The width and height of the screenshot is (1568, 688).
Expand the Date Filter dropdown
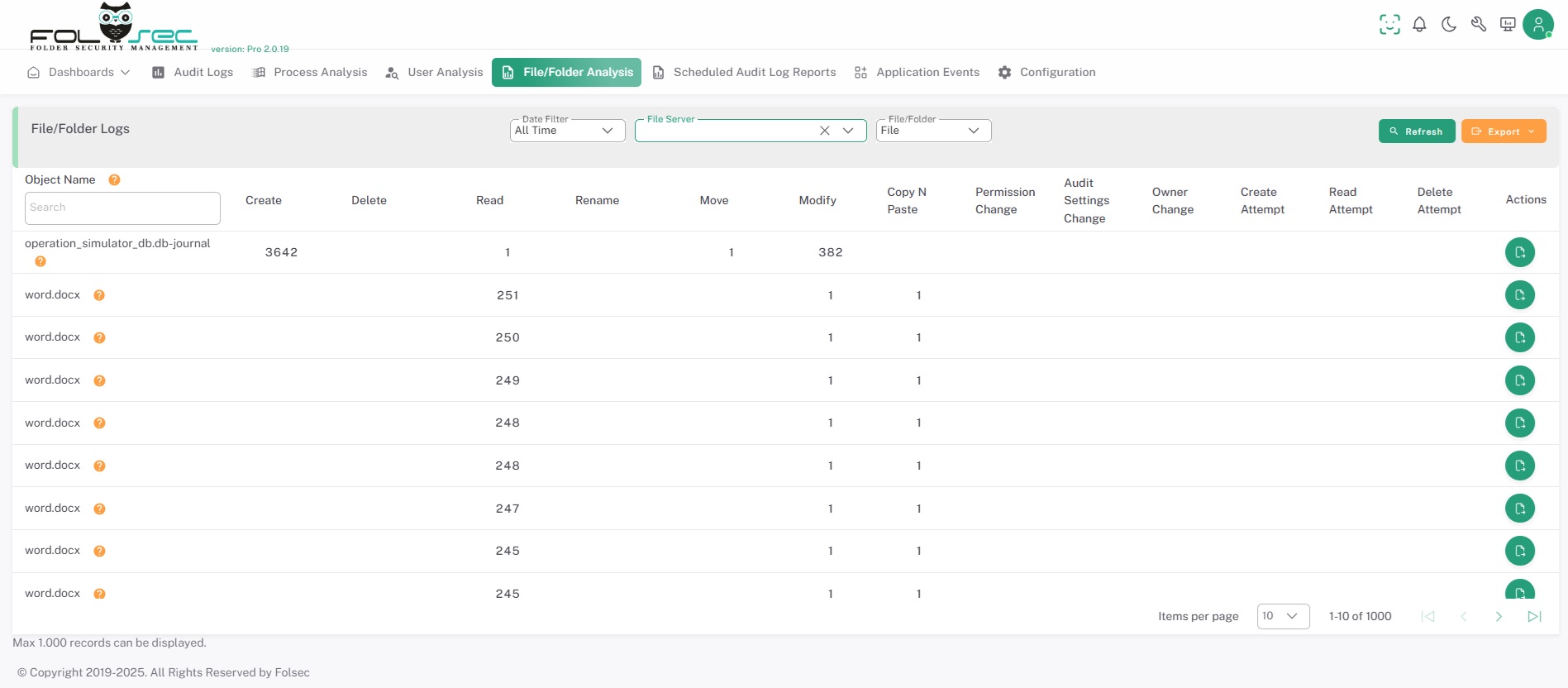pos(567,131)
